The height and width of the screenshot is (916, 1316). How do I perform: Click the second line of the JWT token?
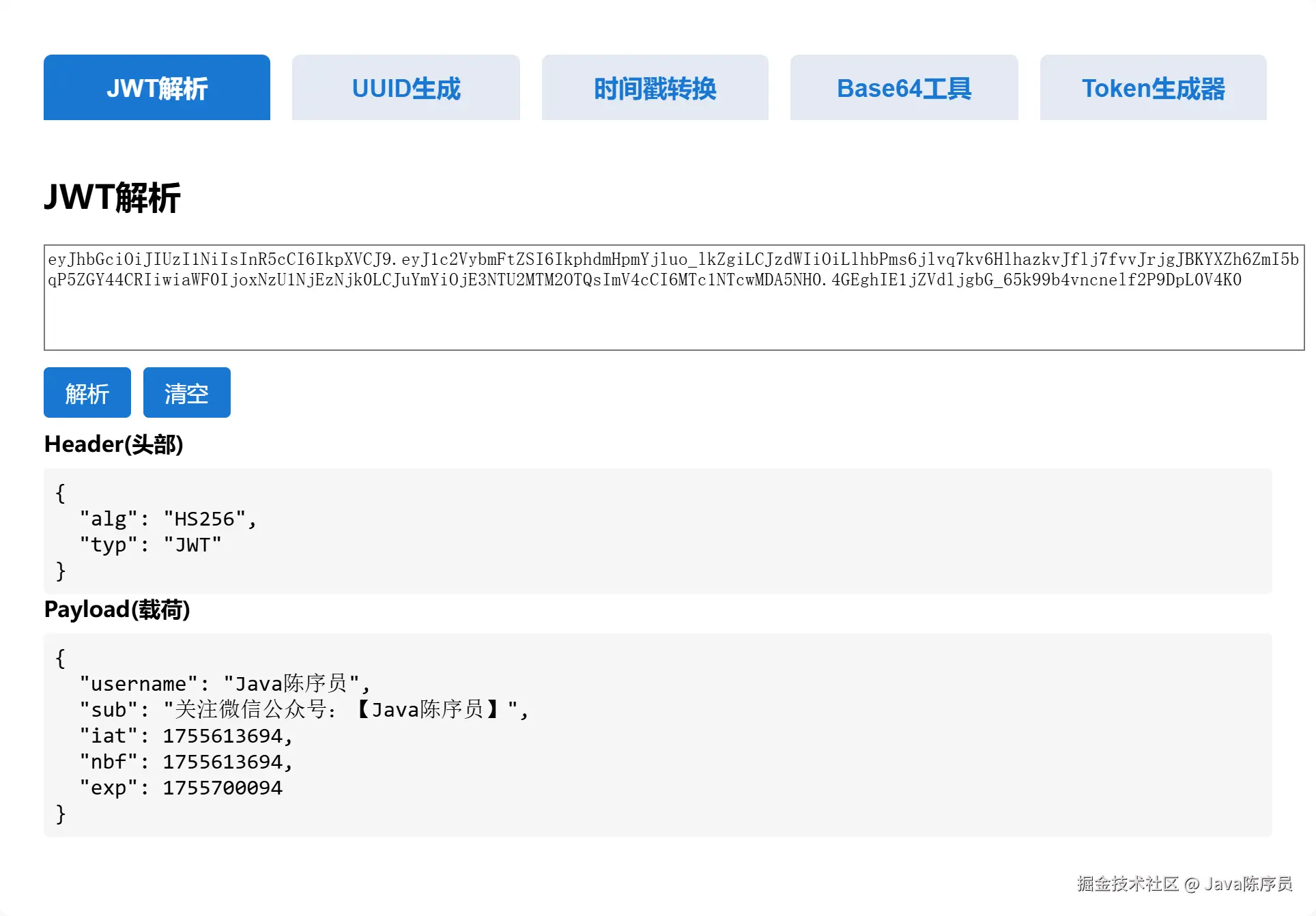tap(644, 280)
